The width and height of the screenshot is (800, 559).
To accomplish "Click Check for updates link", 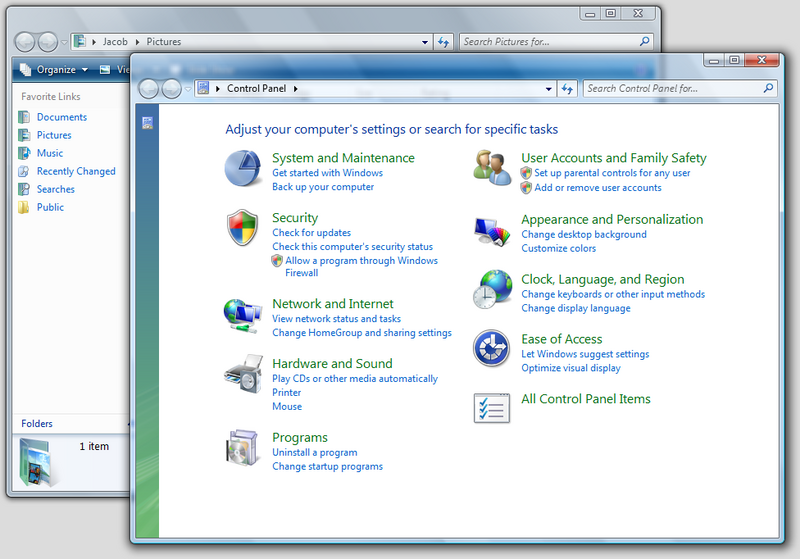I will tap(311, 233).
